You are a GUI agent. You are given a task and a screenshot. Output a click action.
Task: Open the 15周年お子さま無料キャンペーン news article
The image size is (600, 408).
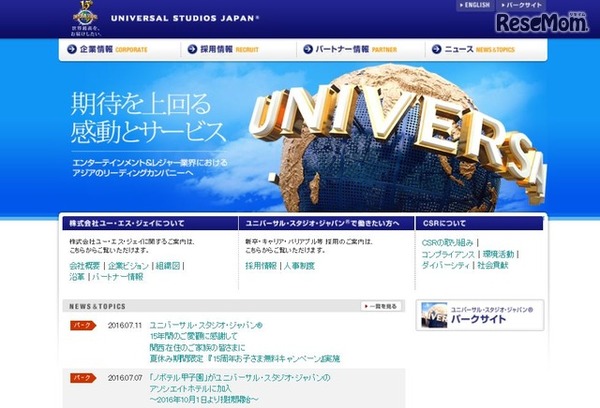pyautogui.click(x=245, y=342)
